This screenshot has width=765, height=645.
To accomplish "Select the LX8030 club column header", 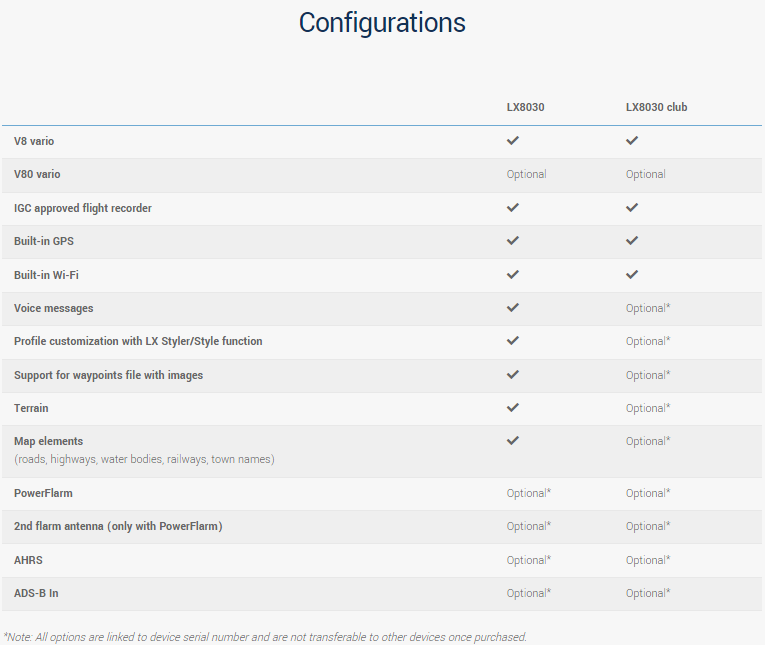I will pyautogui.click(x=656, y=107).
